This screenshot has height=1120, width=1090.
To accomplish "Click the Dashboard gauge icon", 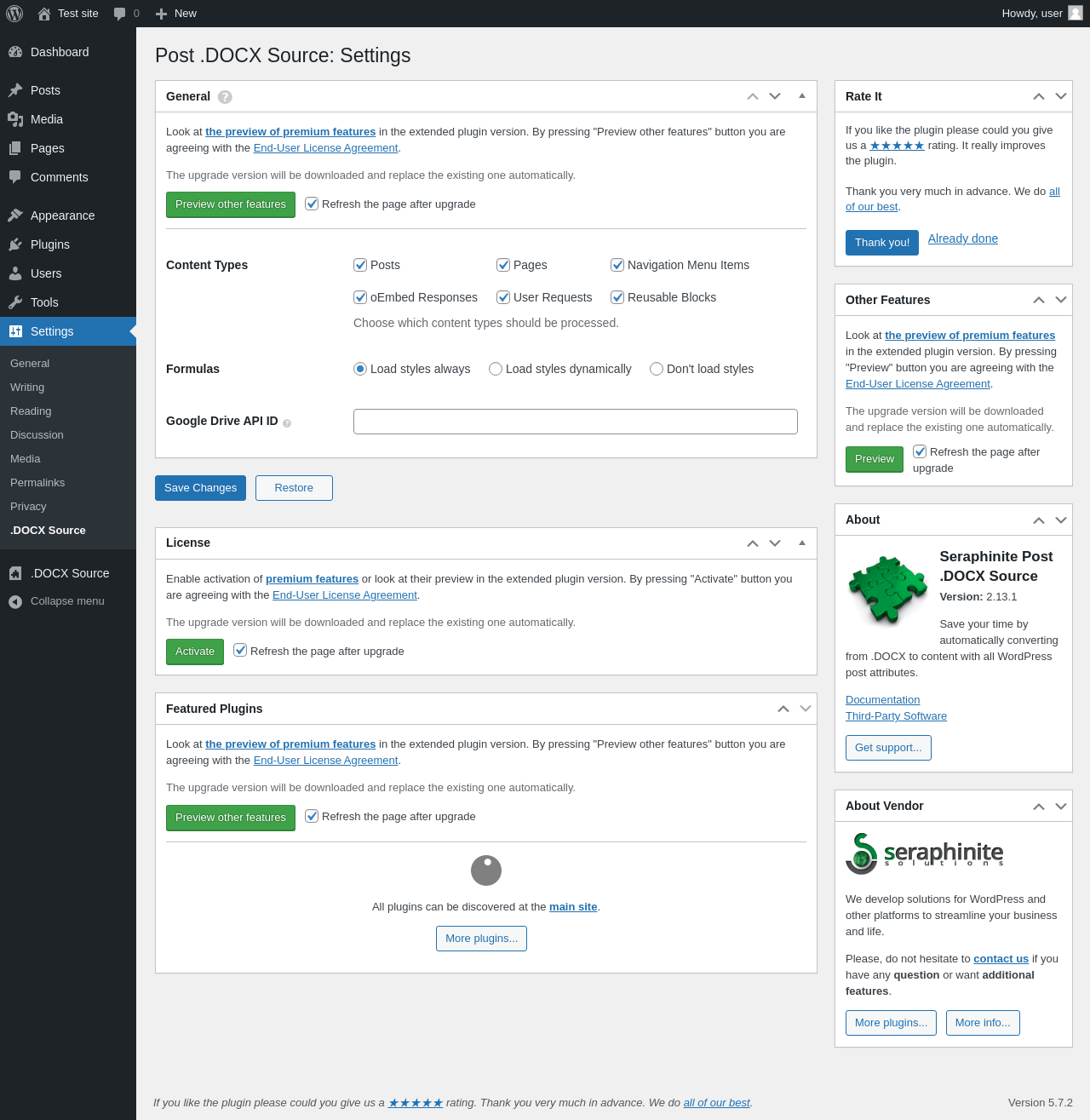I will (x=15, y=52).
